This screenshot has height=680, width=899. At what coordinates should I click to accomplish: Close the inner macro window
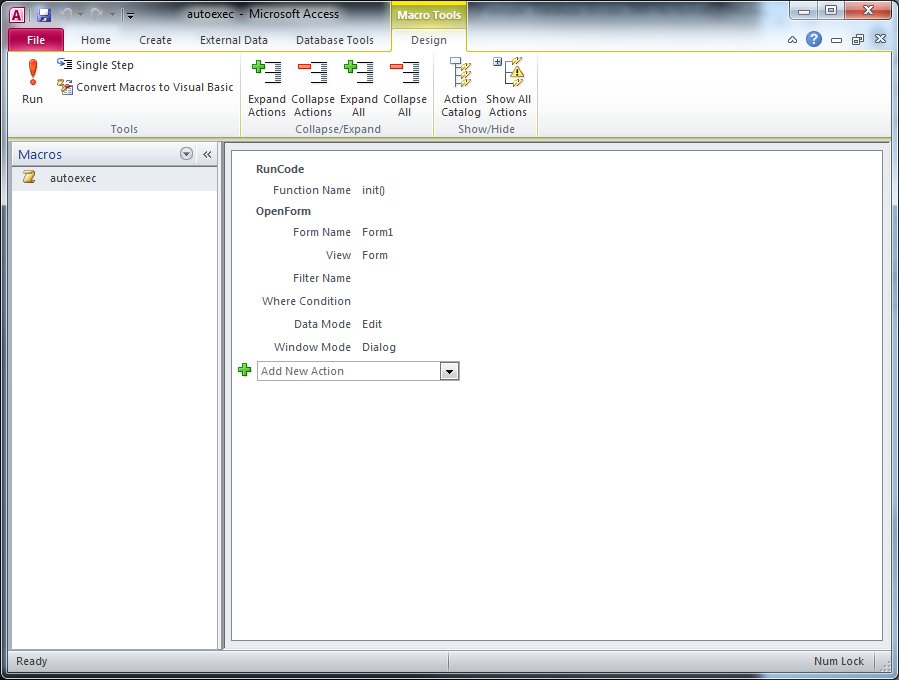[881, 40]
